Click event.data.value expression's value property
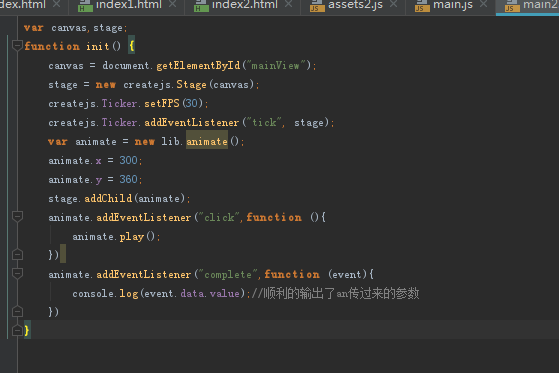 pos(225,293)
